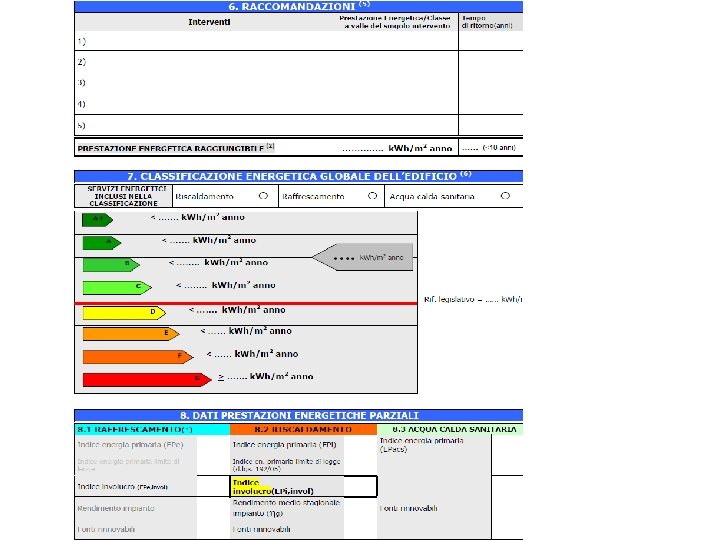Click the value cell beside Indice energia primaria (EPacs)

point(507,455)
